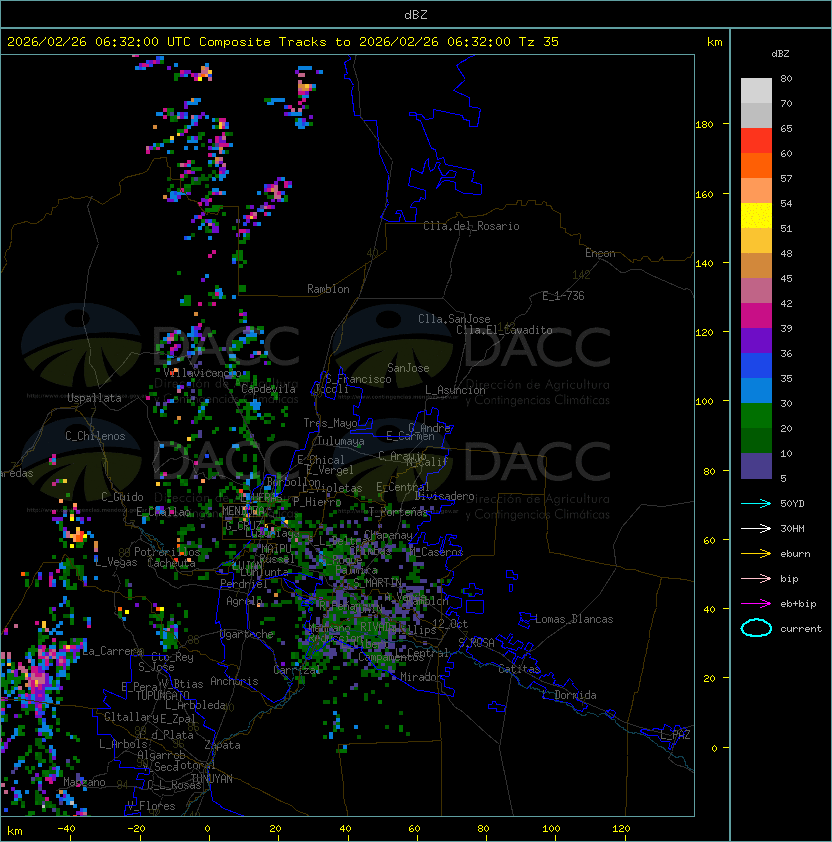Click the '48' dBZ legend value
Image resolution: width=832 pixels, height=842 pixels.
pyautogui.click(x=786, y=253)
